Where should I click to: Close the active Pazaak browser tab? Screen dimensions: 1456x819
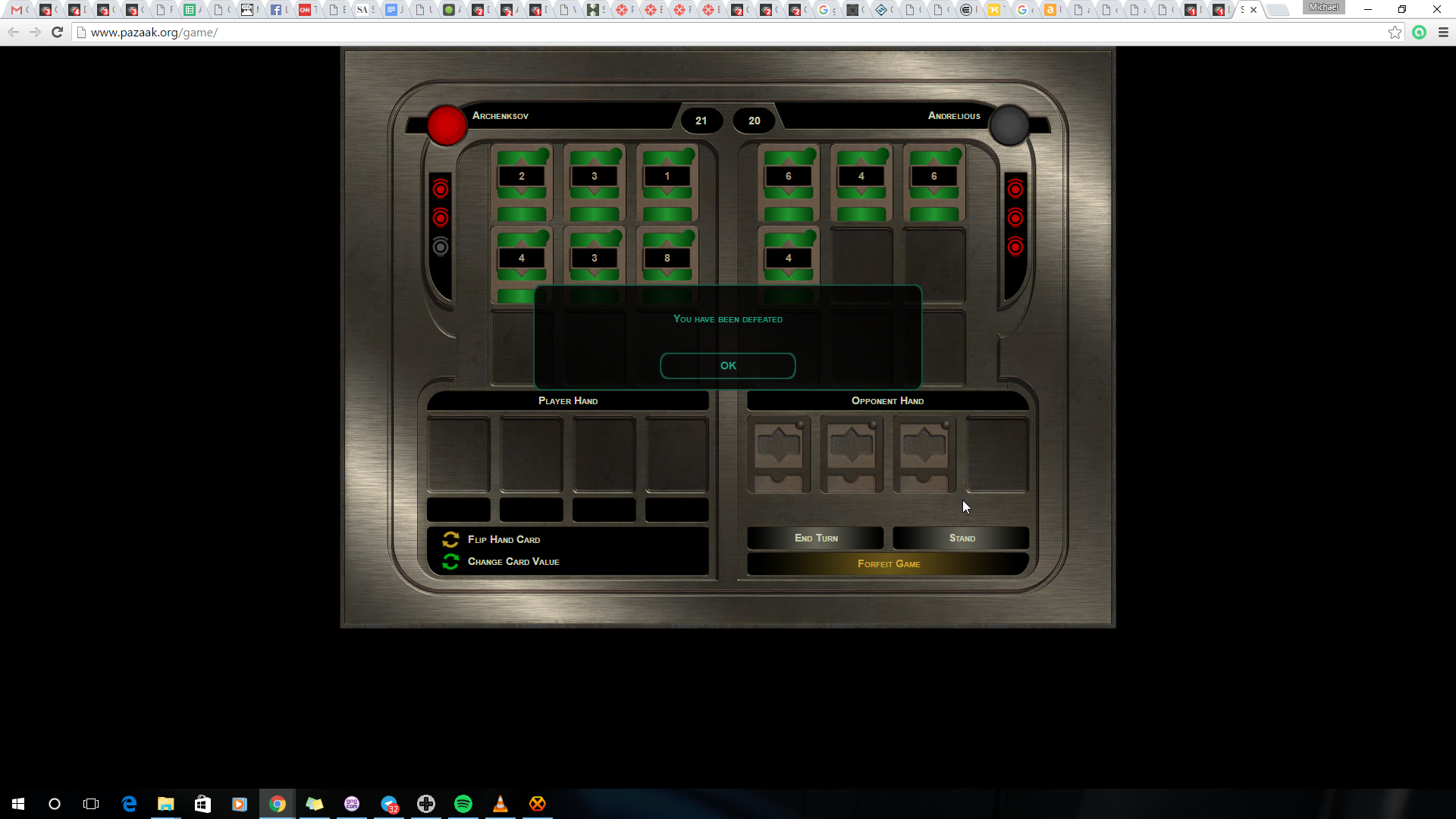click(x=1254, y=10)
